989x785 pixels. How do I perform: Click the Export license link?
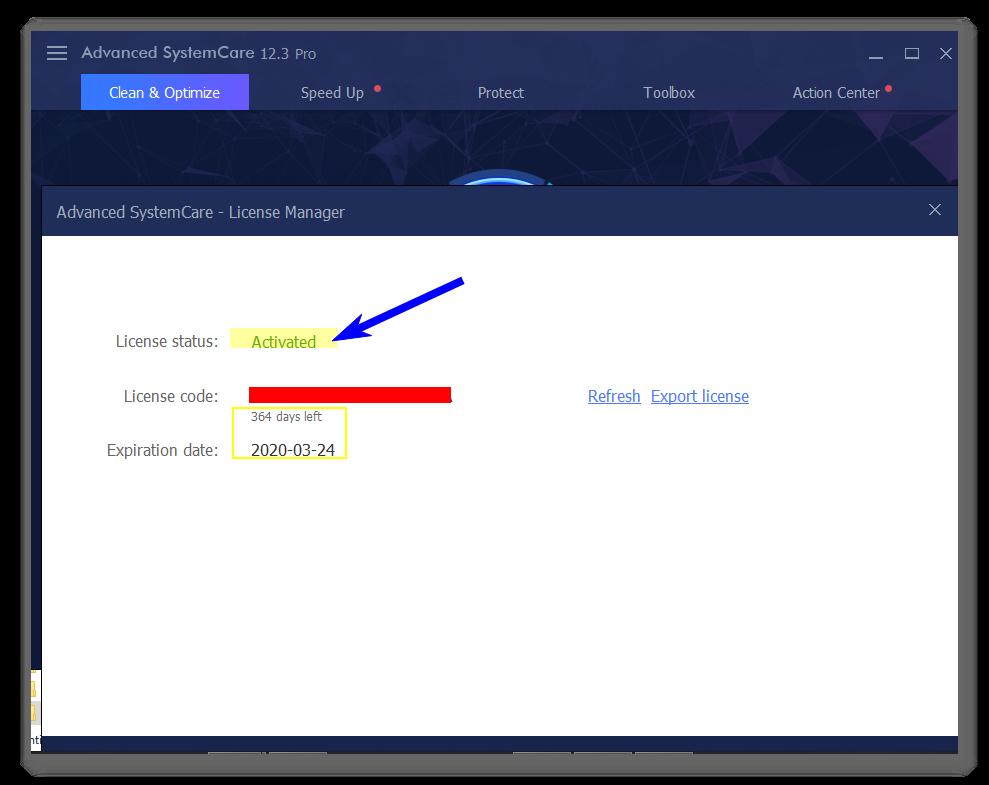click(699, 396)
